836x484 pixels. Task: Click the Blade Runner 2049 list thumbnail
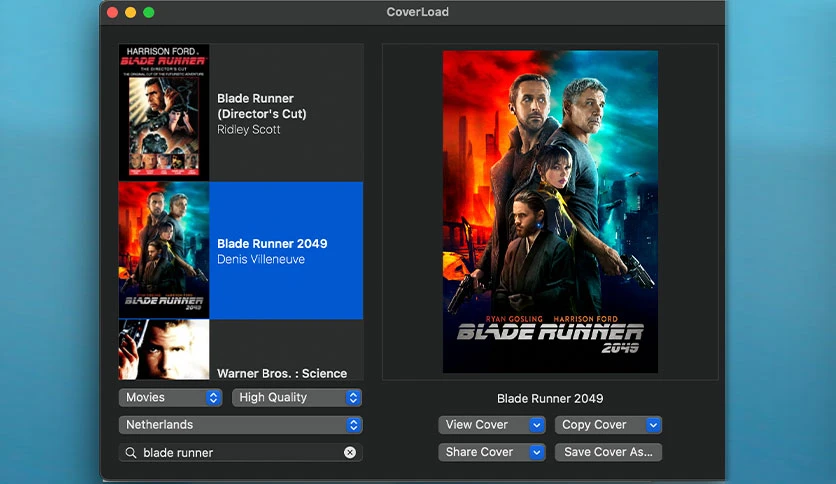[x=164, y=251]
